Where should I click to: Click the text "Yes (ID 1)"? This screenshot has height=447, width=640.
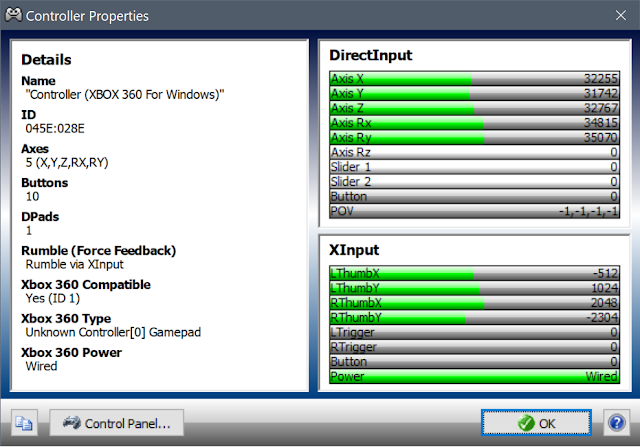(52, 298)
